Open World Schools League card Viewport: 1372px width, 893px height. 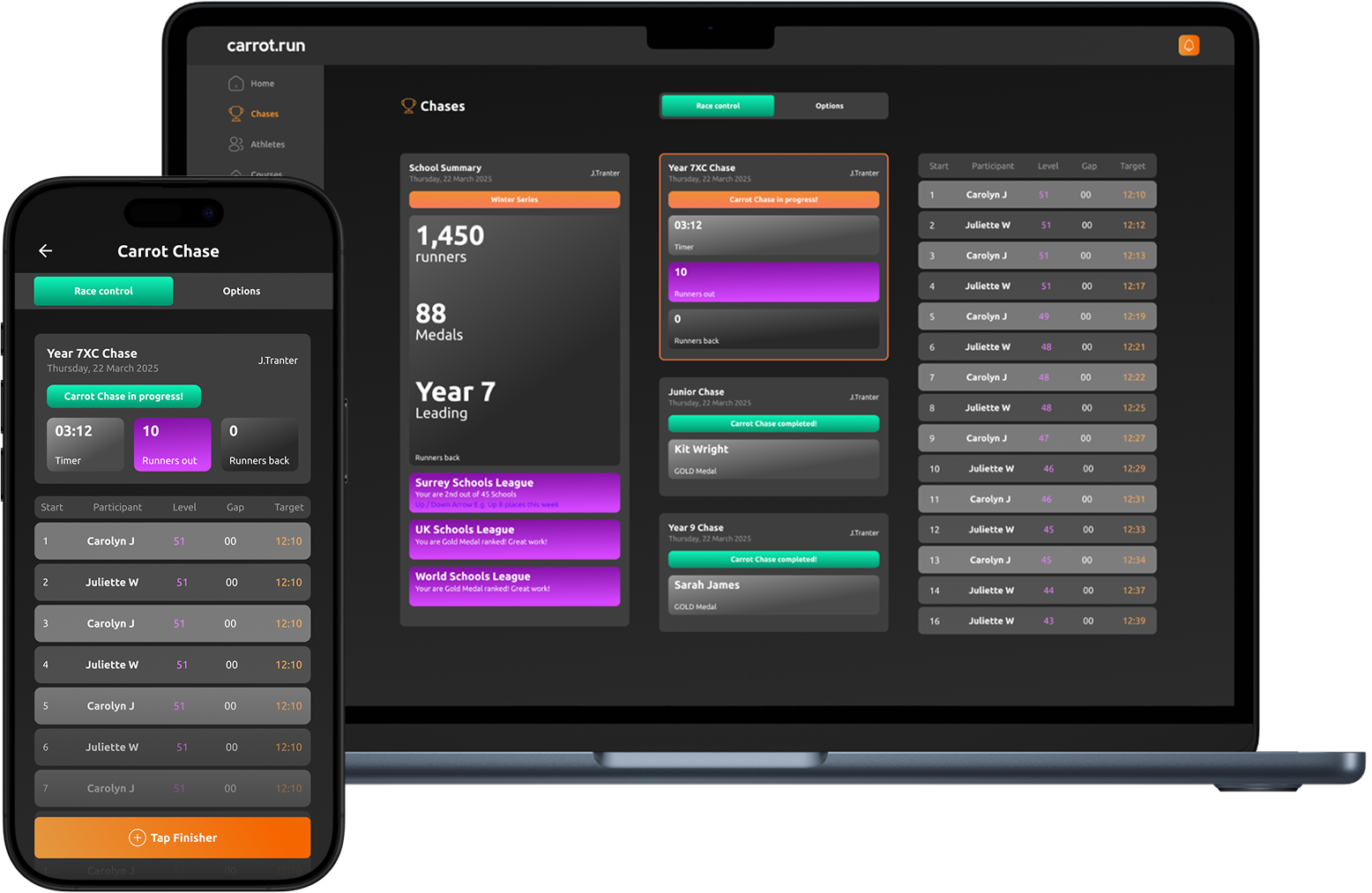514,586
